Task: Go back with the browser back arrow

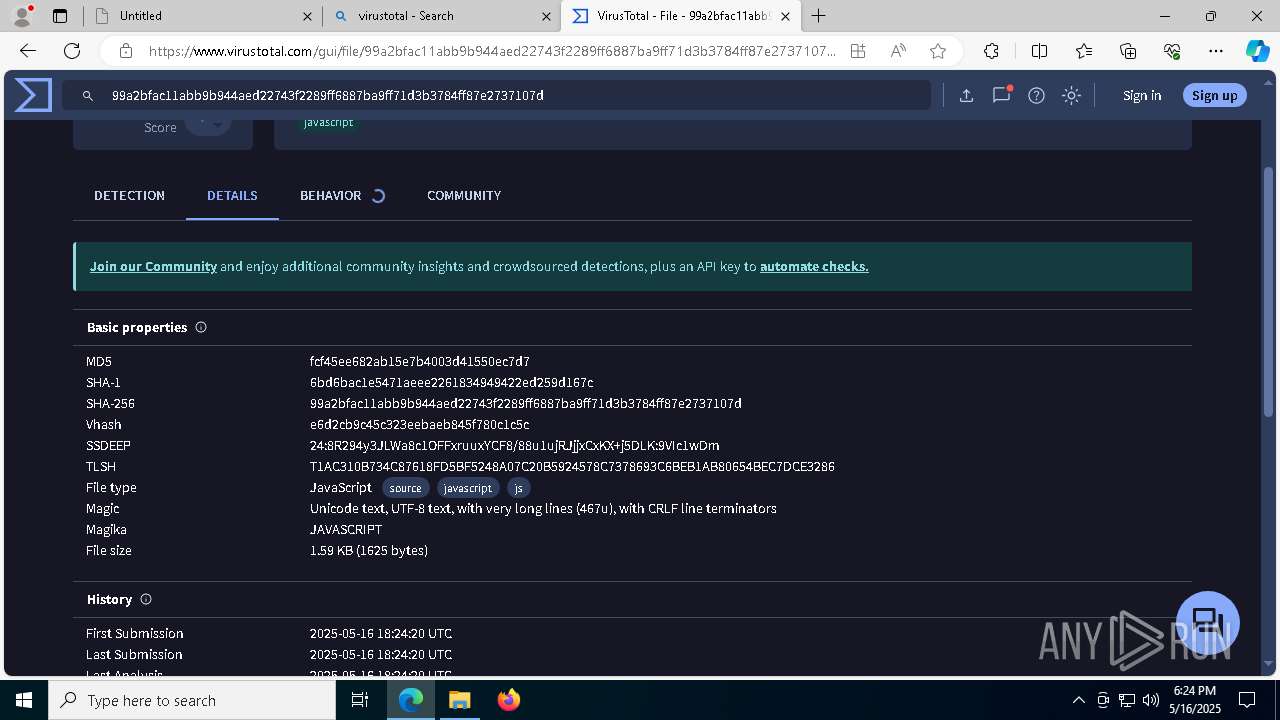Action: click(x=28, y=51)
